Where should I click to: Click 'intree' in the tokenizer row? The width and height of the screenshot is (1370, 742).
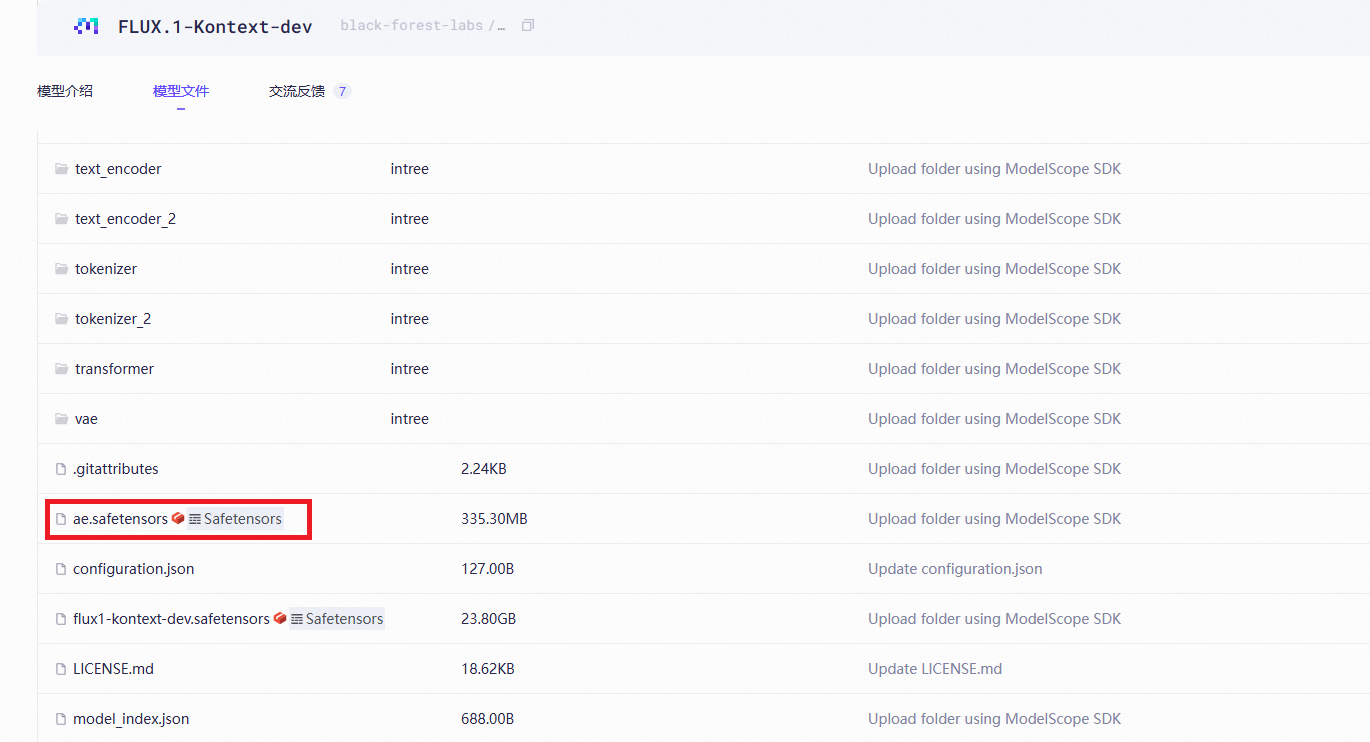point(410,269)
